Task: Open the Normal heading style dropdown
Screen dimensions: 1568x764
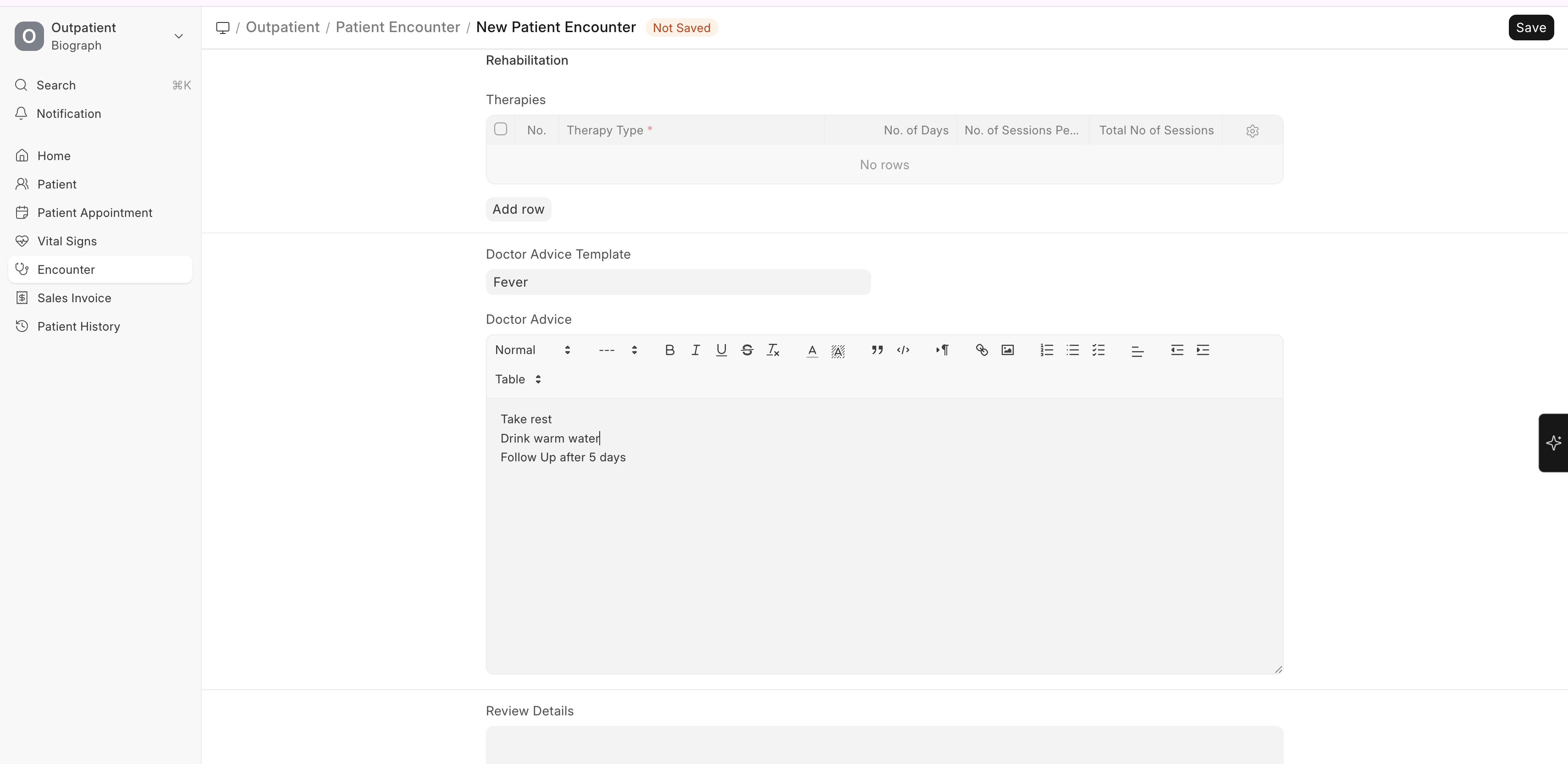Action: click(x=533, y=350)
